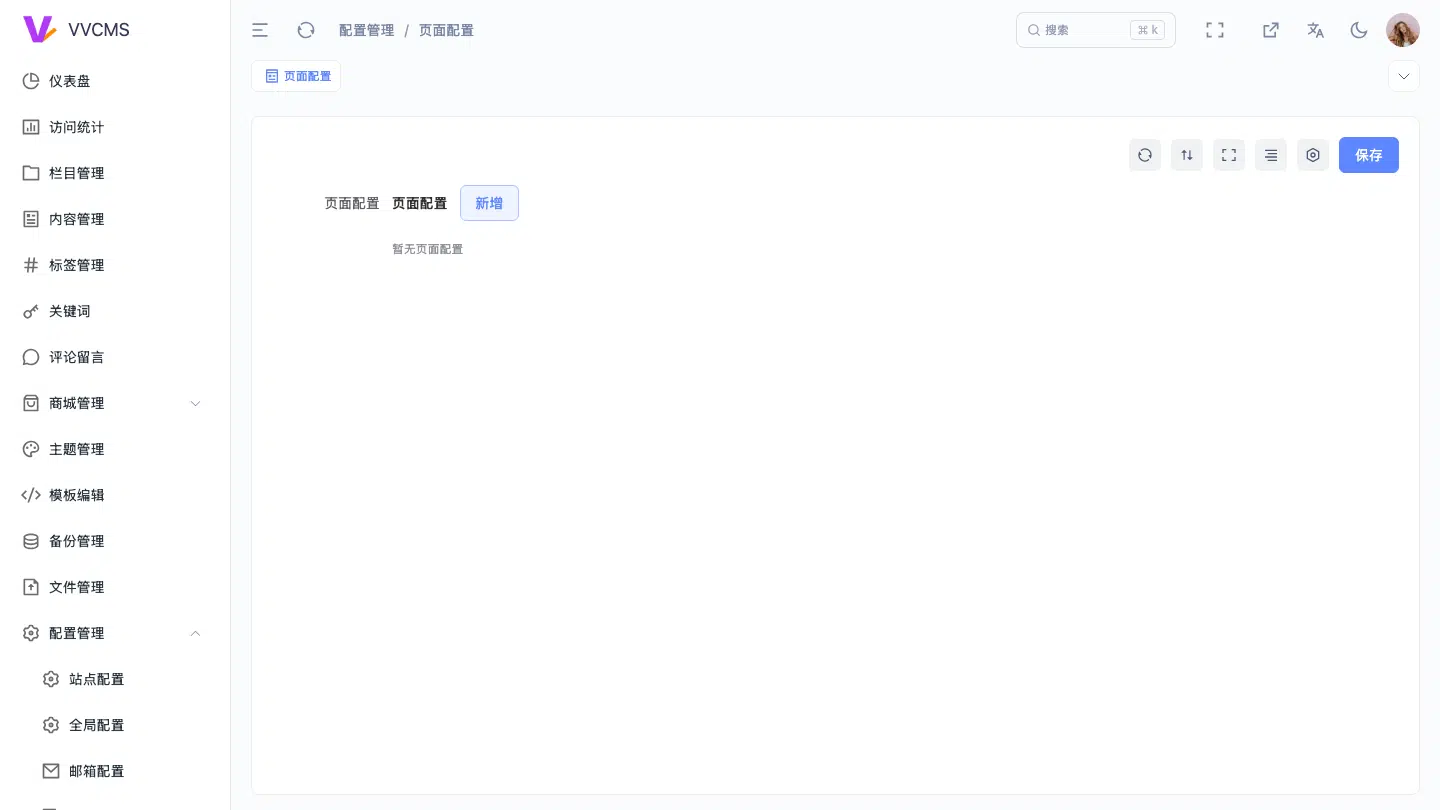Click the 配置管理 gear icon
Viewport: 1440px width, 810px height.
pos(31,633)
